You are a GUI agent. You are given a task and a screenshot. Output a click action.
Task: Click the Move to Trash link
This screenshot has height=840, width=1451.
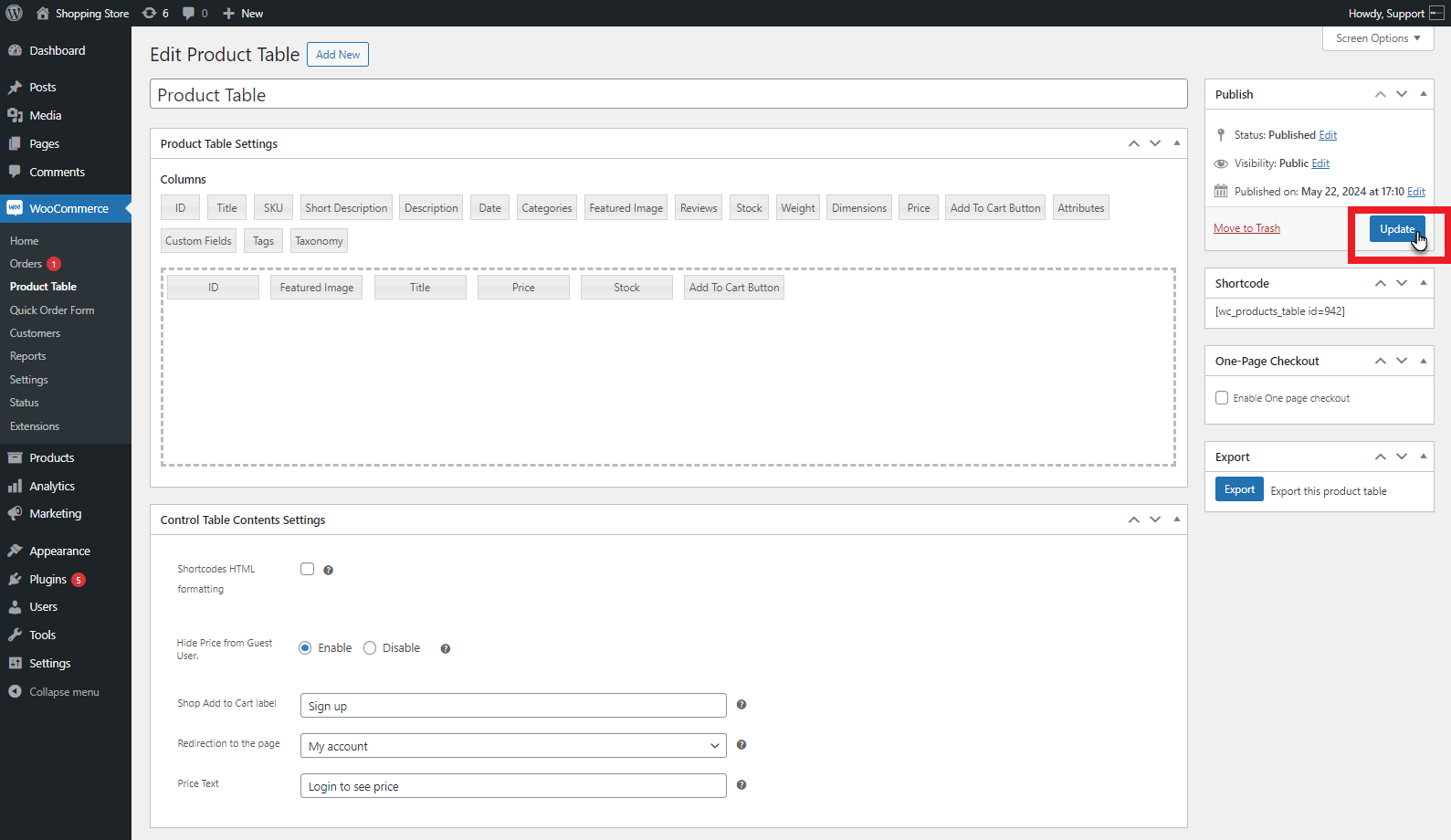click(x=1246, y=228)
